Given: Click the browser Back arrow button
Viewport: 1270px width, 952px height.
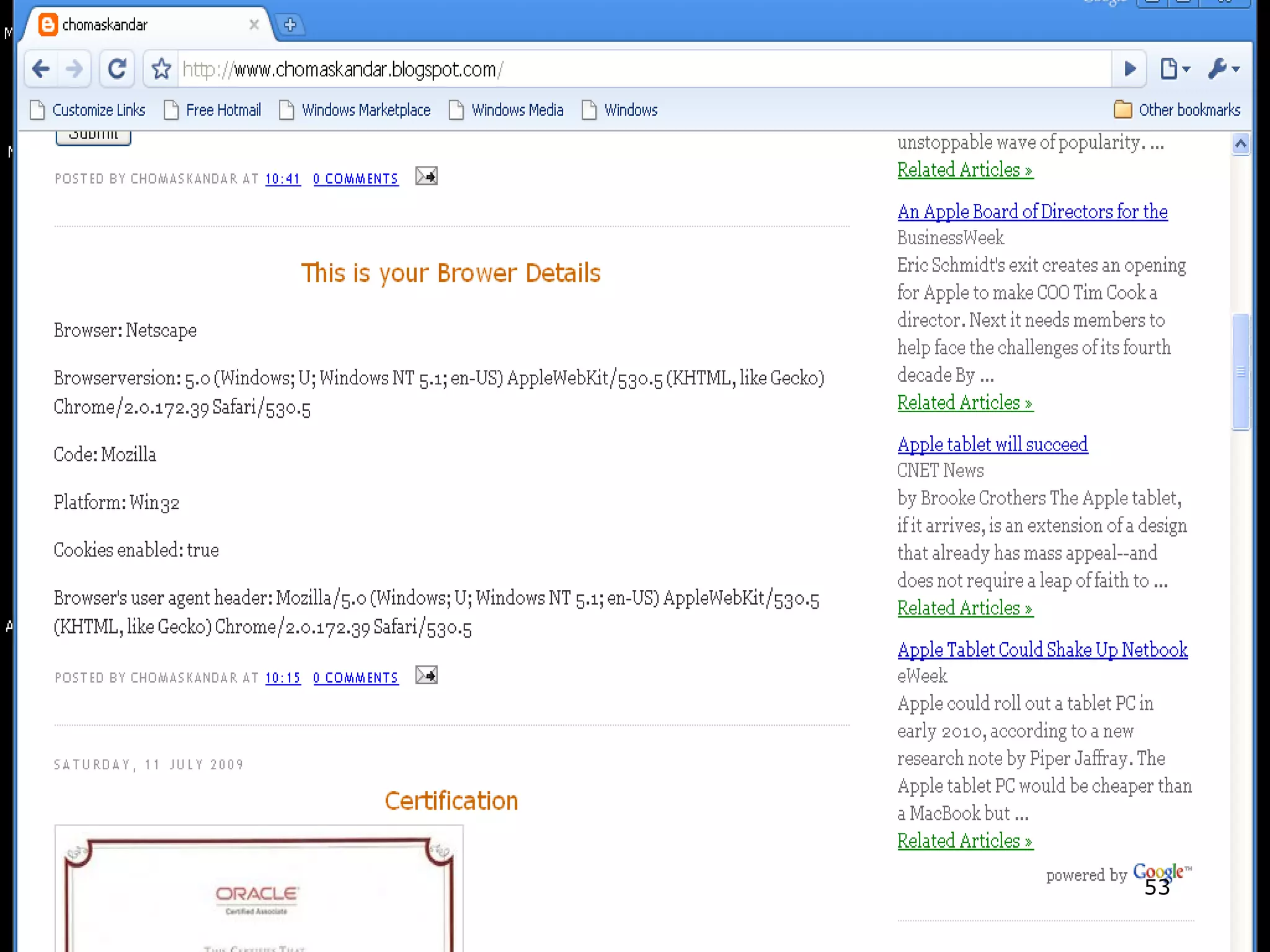Looking at the screenshot, I should [41, 69].
